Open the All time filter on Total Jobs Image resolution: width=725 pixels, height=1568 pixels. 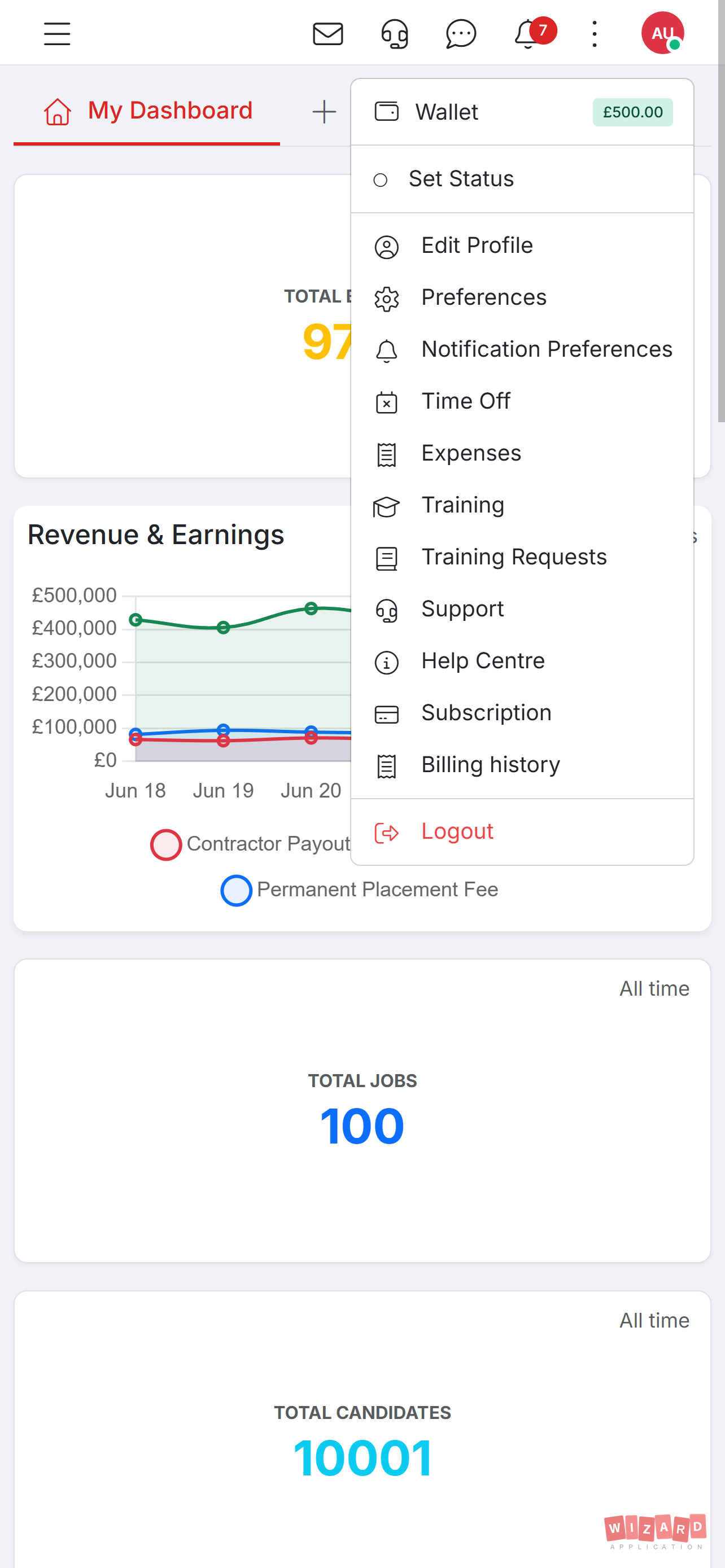654,988
